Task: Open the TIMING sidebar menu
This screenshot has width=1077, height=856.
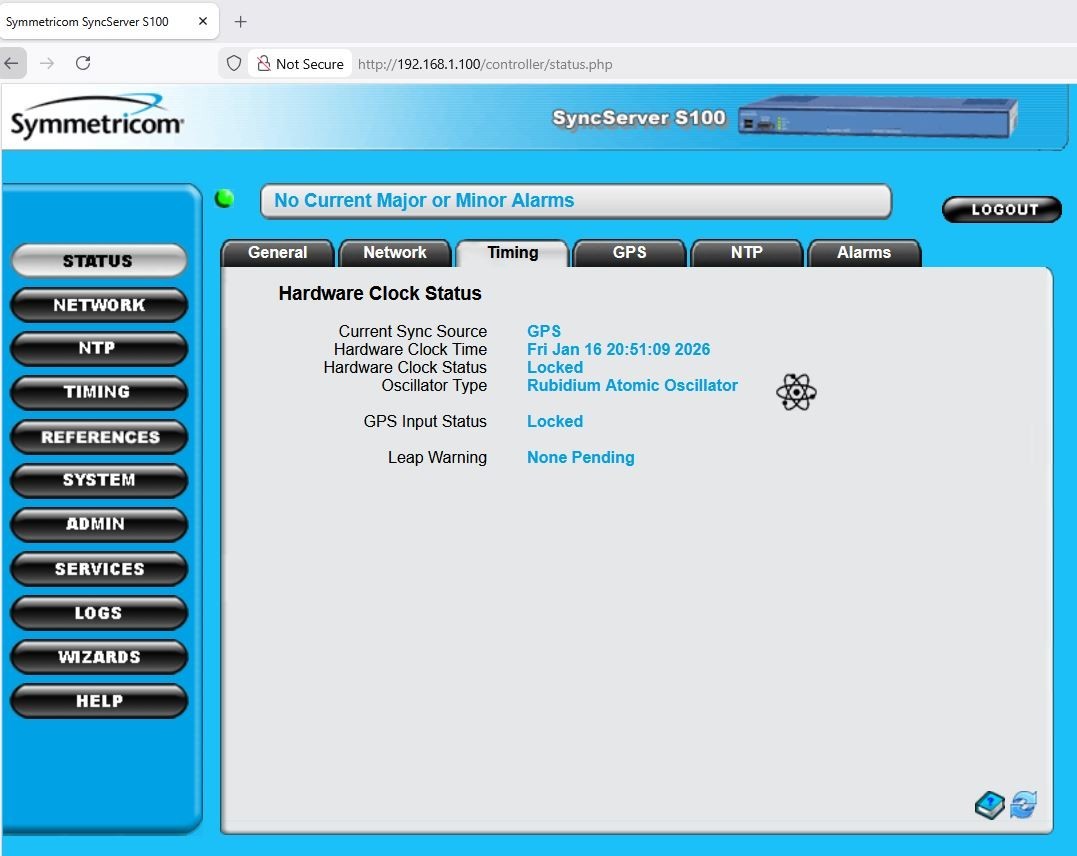Action: (99, 392)
